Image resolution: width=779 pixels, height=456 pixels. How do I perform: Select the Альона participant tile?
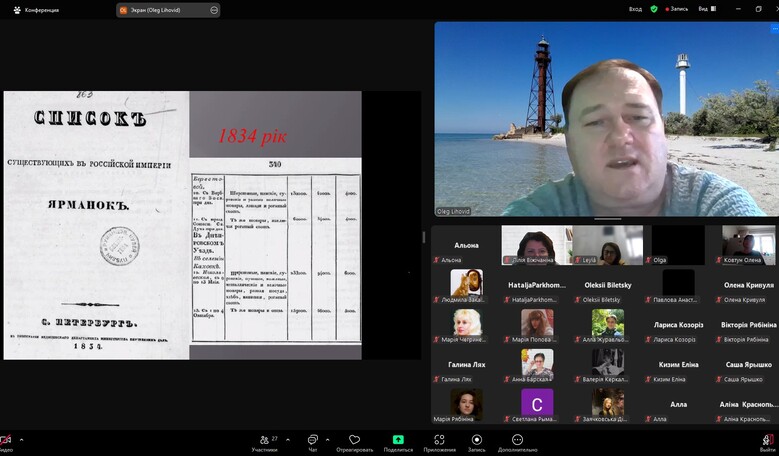(466, 245)
